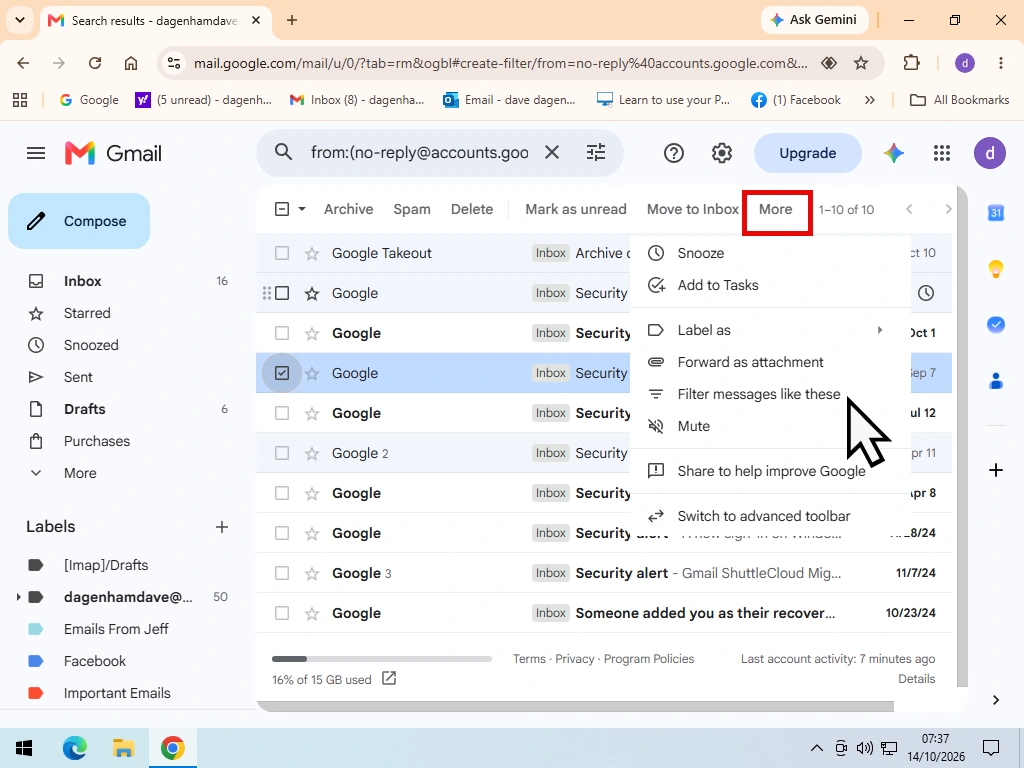Open the Google apps grid icon

pyautogui.click(x=942, y=153)
